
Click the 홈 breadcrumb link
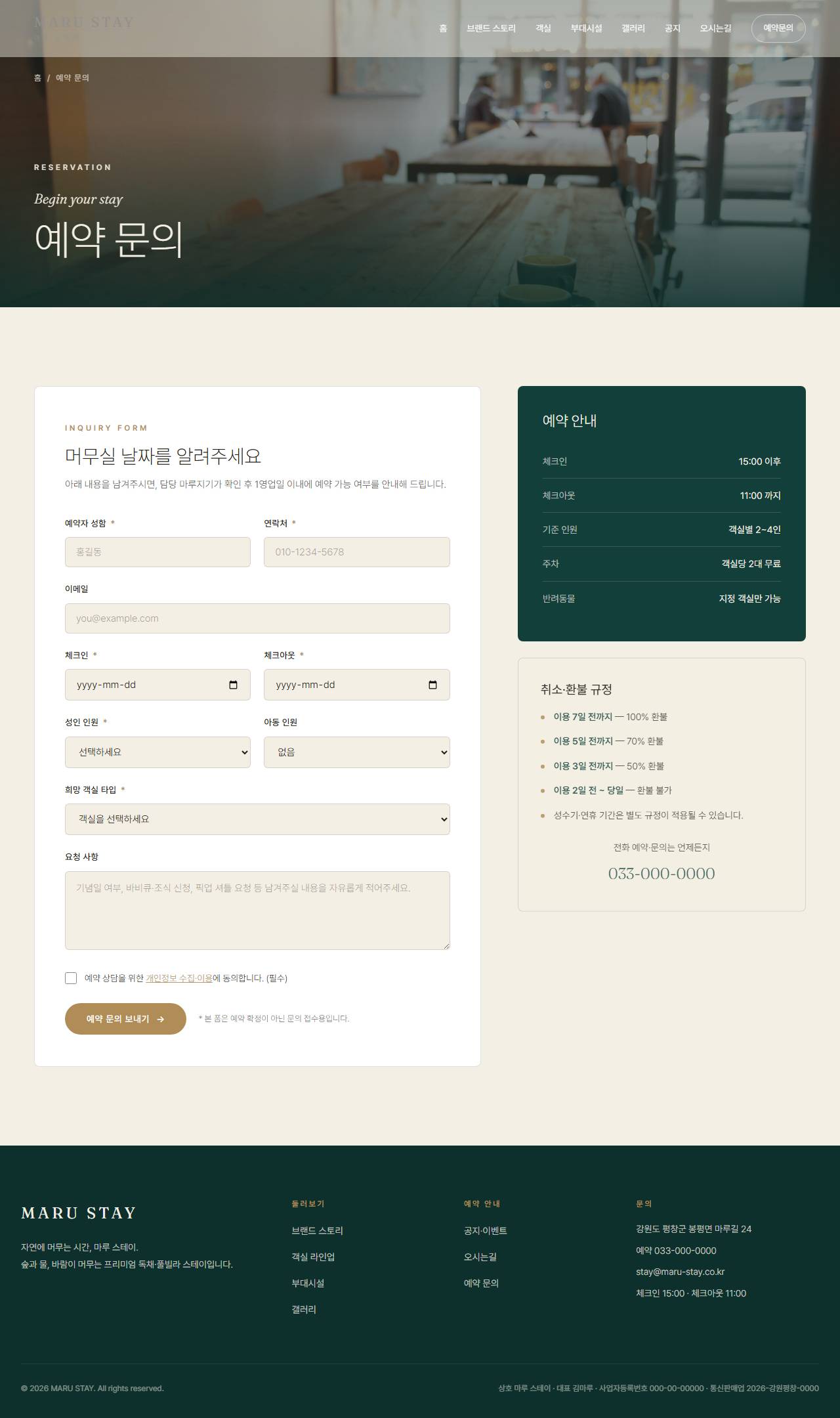[37, 77]
